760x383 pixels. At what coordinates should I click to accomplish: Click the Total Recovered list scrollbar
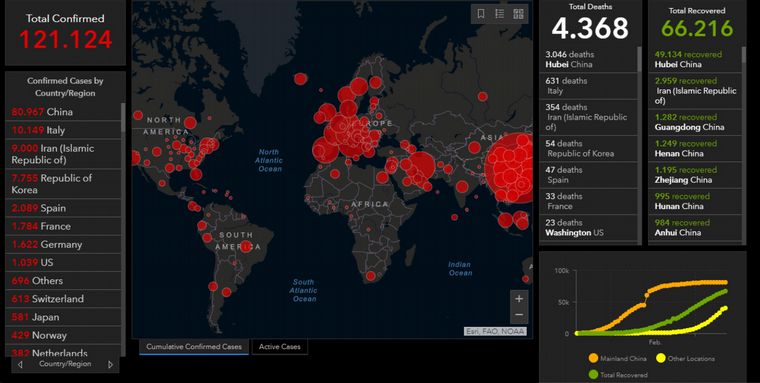pos(744,55)
